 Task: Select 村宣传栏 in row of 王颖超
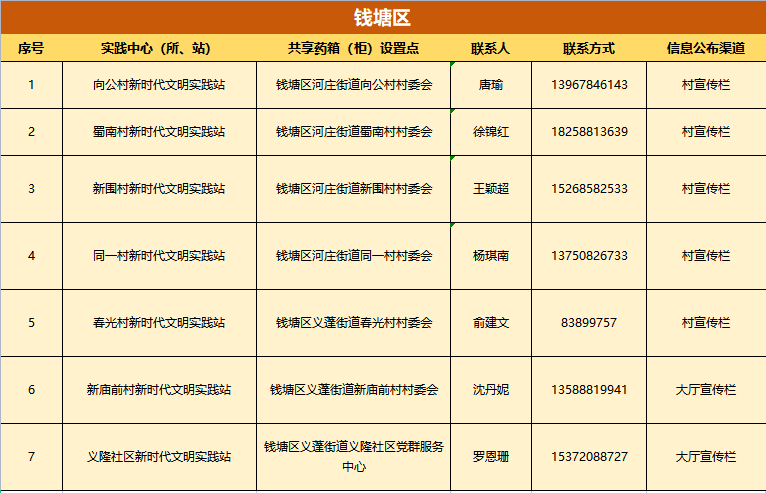(x=706, y=189)
